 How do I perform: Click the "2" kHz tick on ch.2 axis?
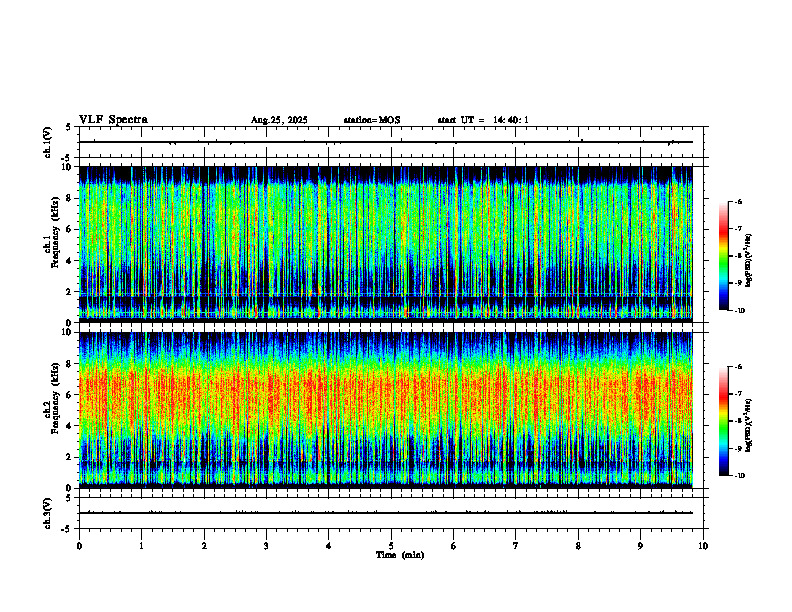click(70, 457)
